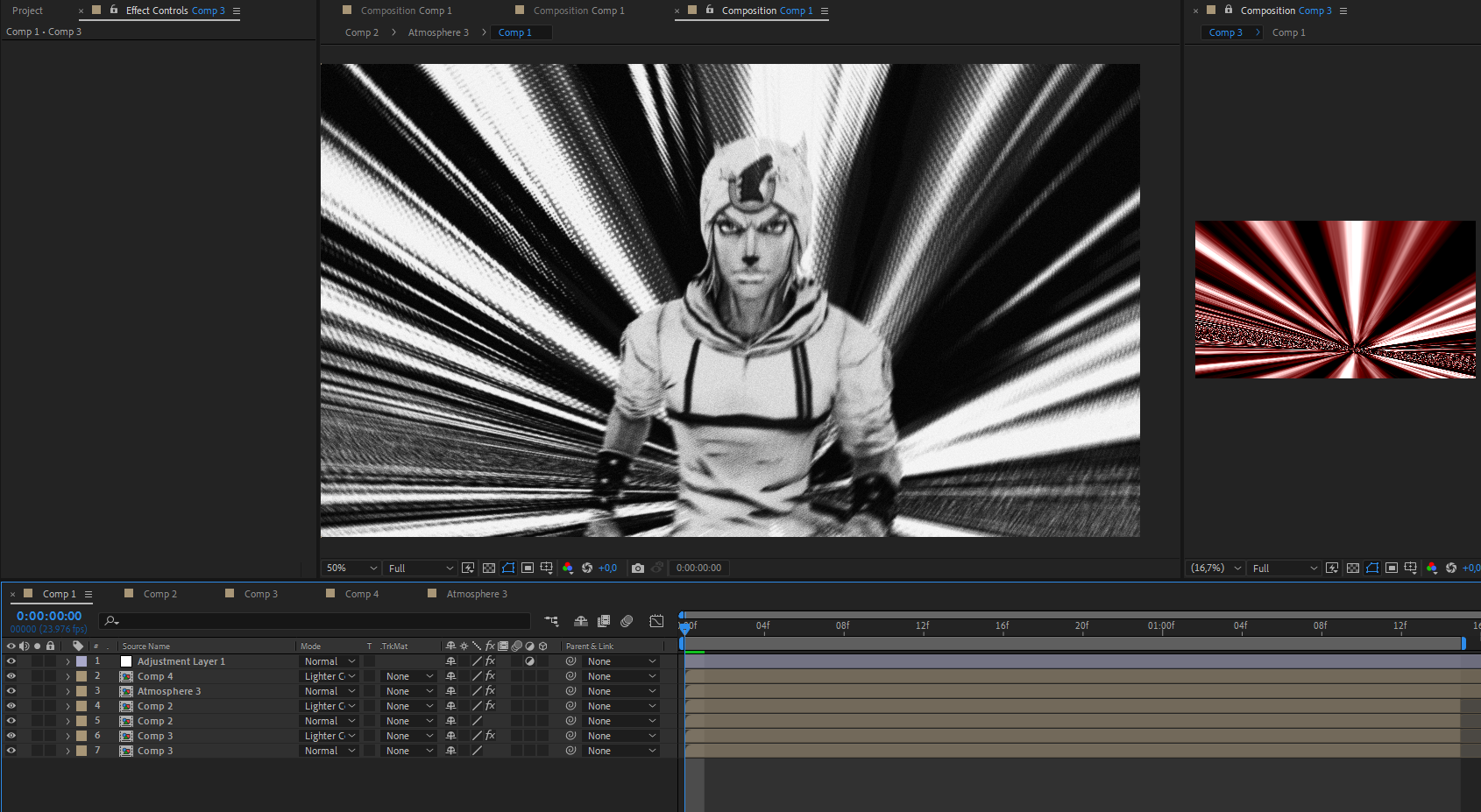
Task: Expand Atmosphere 3 layer properties
Action: (67, 691)
